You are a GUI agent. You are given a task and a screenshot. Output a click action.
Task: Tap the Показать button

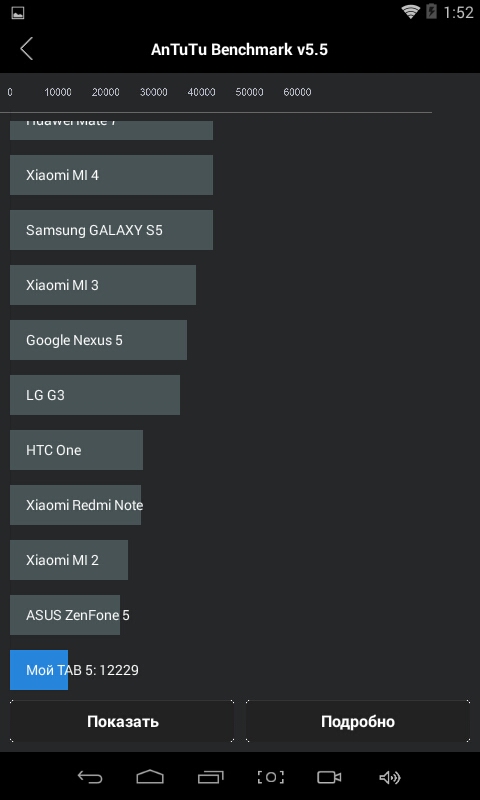tap(122, 721)
